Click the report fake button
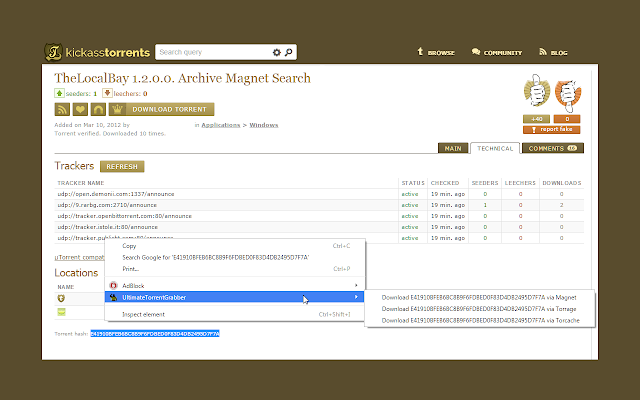 pos(551,129)
